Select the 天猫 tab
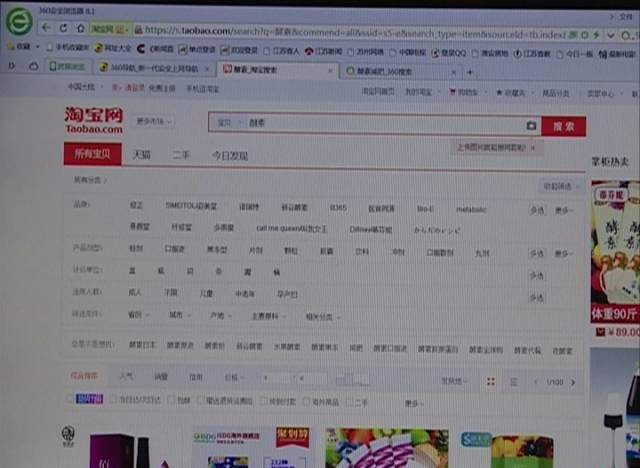The width and height of the screenshot is (640, 468). tap(142, 155)
